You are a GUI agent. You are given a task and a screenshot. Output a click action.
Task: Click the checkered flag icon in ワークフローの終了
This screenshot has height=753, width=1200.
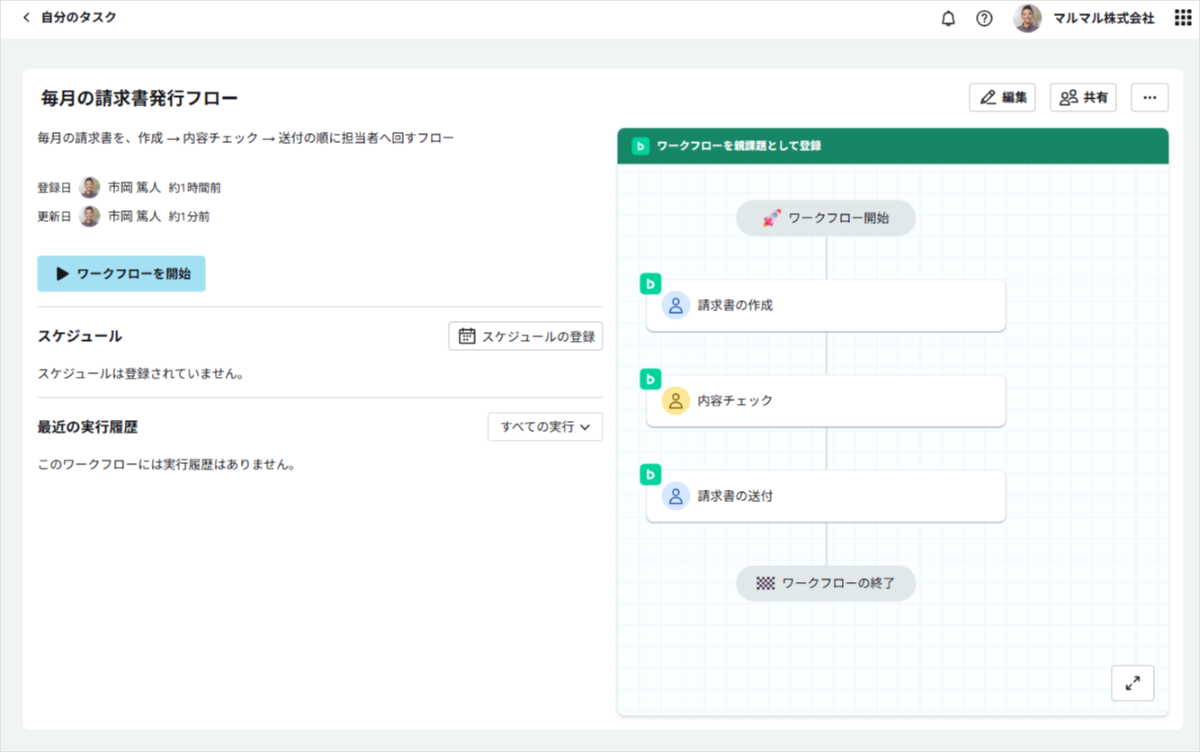(765, 582)
